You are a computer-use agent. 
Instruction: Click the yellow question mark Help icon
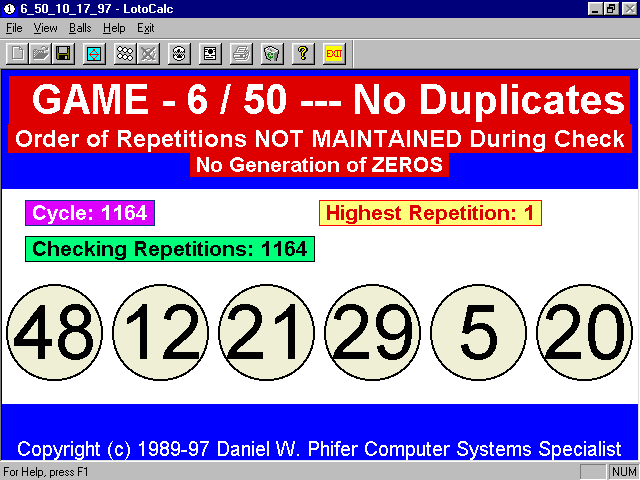(303, 53)
